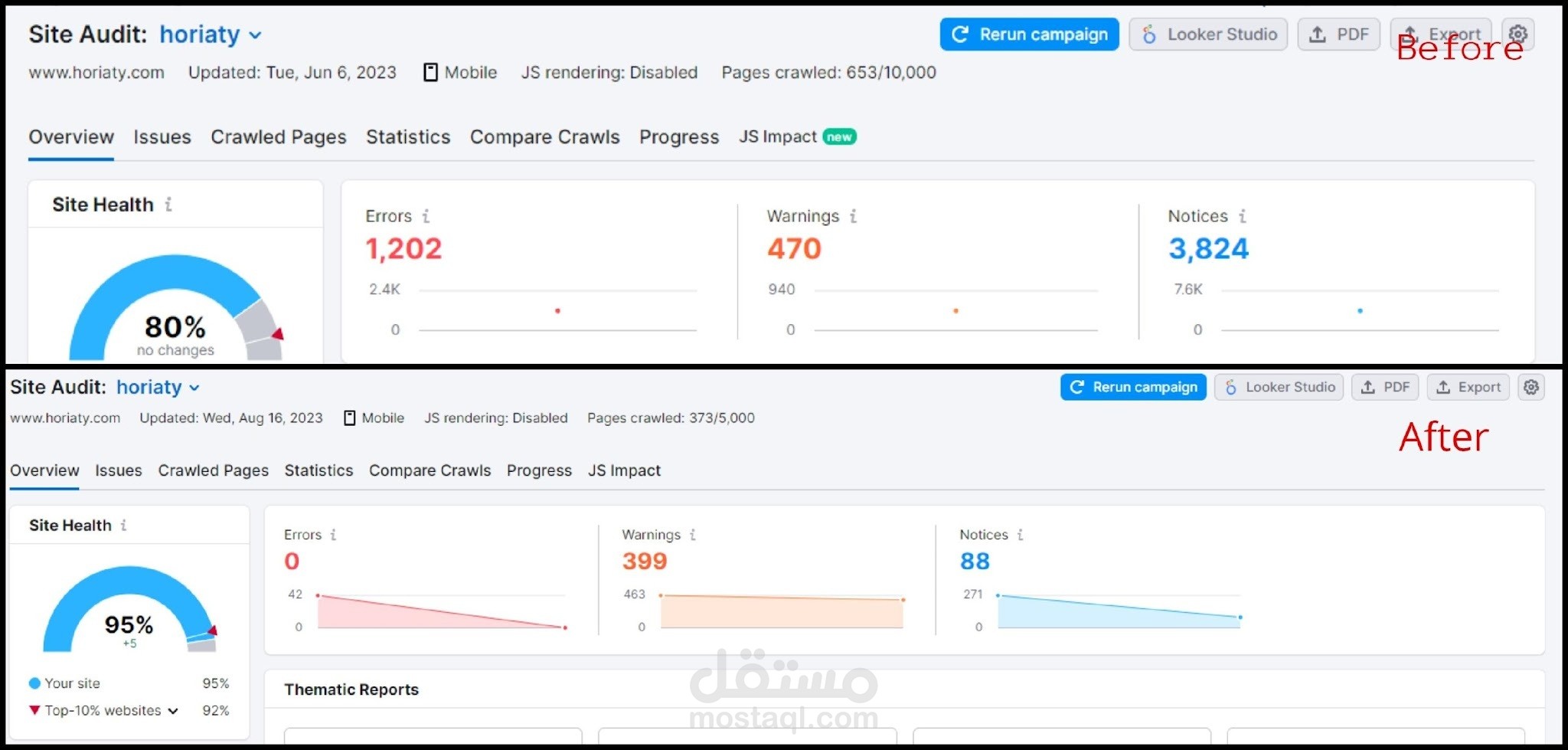Click the blue notices trend chart in After panel
The image size is (1568, 750).
click(x=1119, y=611)
